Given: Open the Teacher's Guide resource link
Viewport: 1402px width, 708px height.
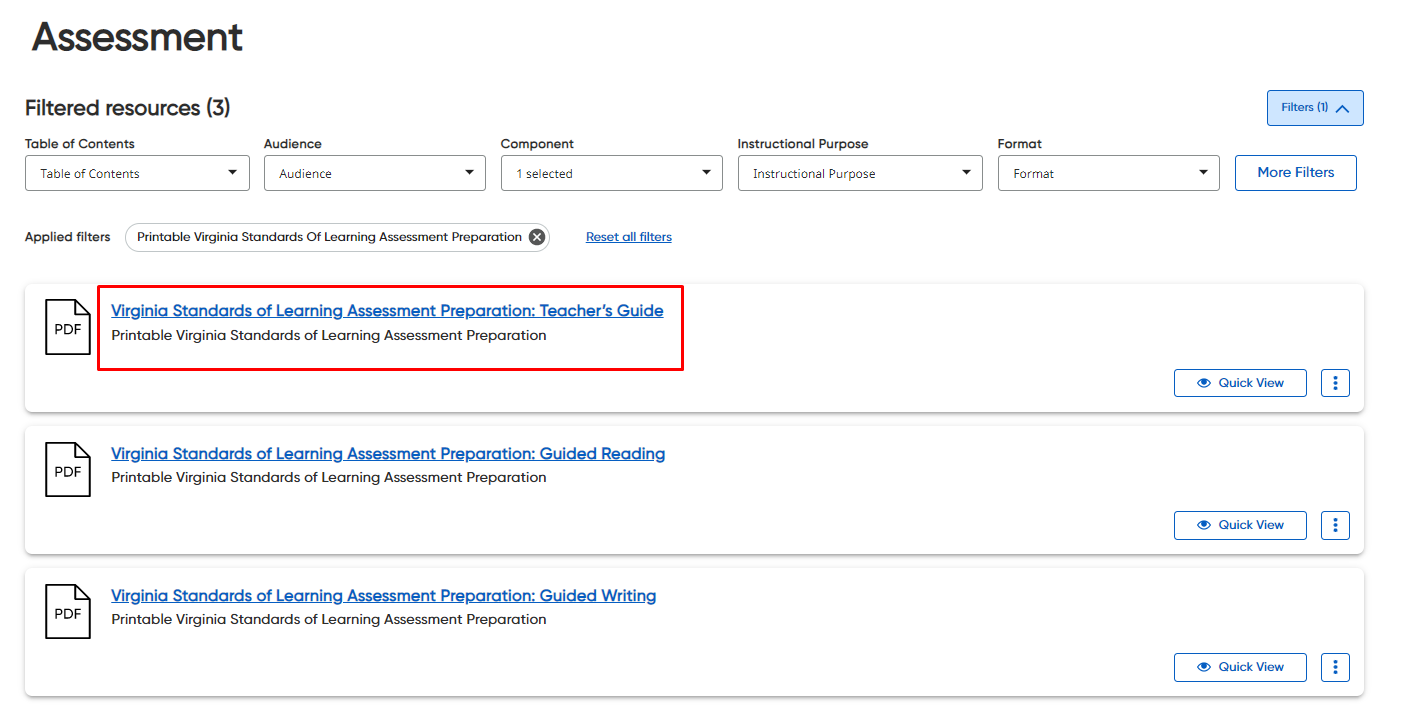Looking at the screenshot, I should (386, 310).
